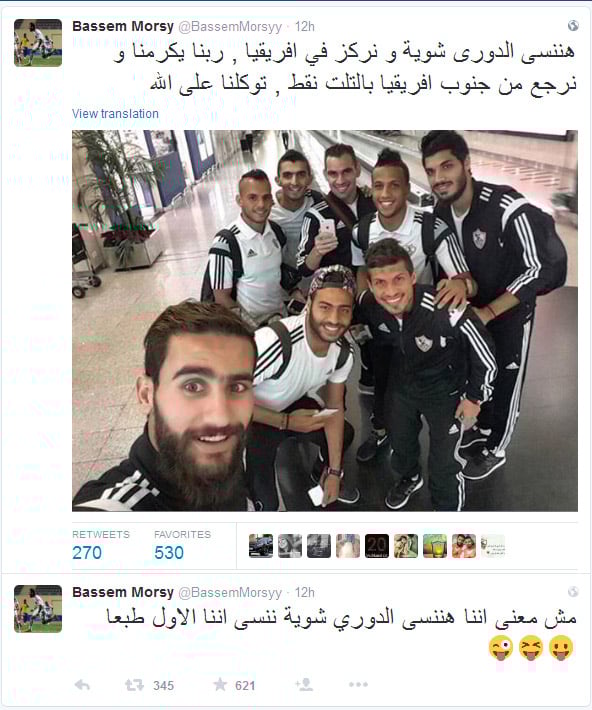This screenshot has width=592, height=710.
Task: Open the team selfie photo
Action: point(325,321)
